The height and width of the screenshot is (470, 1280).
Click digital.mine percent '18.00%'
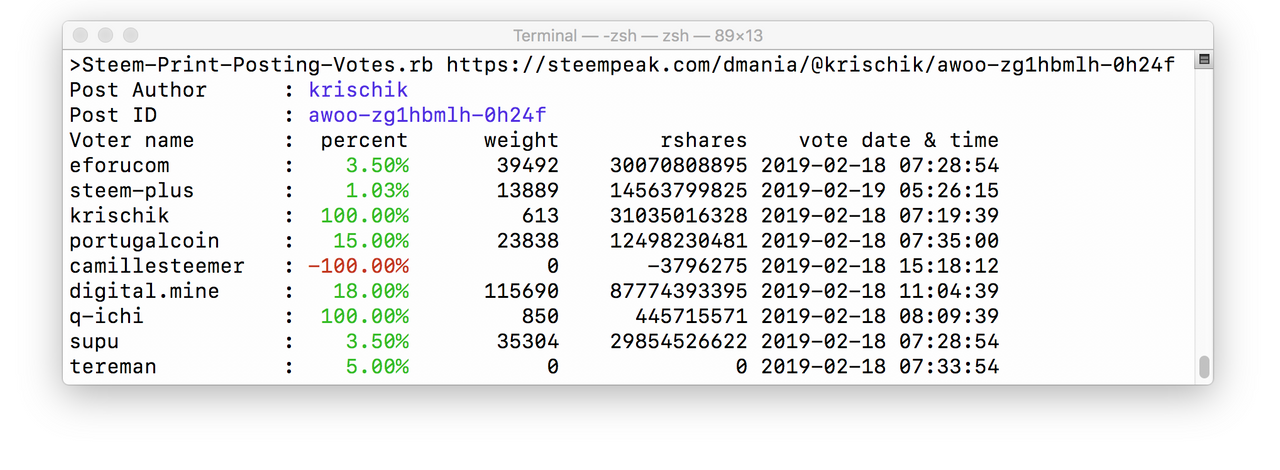point(370,291)
